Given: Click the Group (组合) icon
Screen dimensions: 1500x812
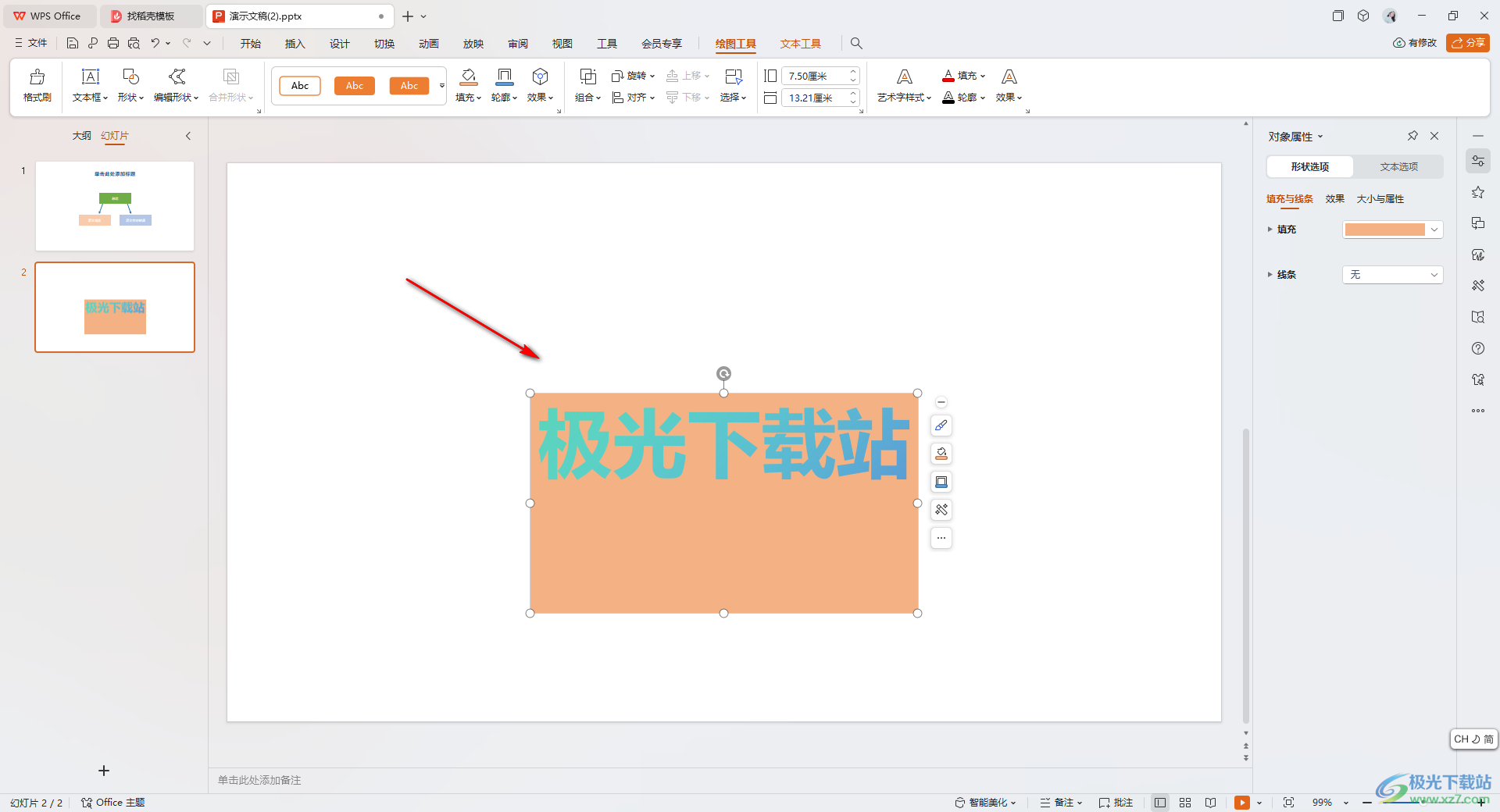Looking at the screenshot, I should click(x=587, y=77).
